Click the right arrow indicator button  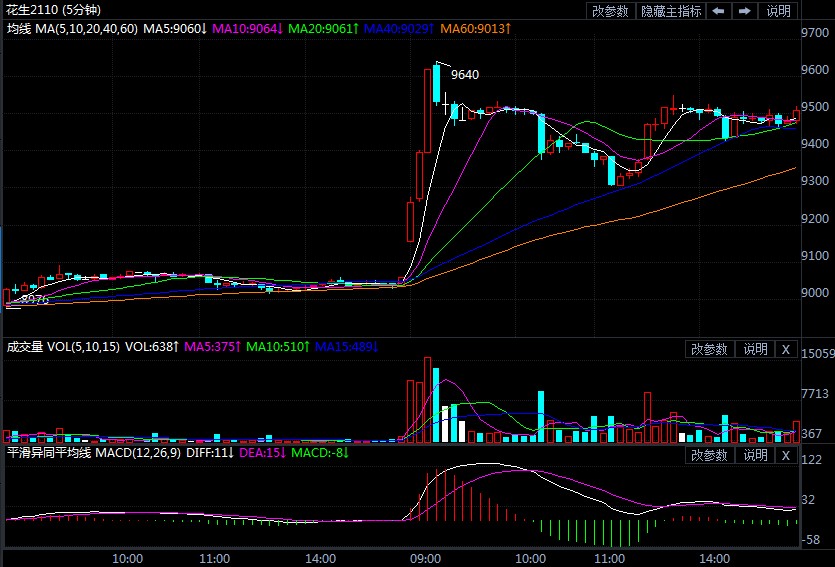745,11
